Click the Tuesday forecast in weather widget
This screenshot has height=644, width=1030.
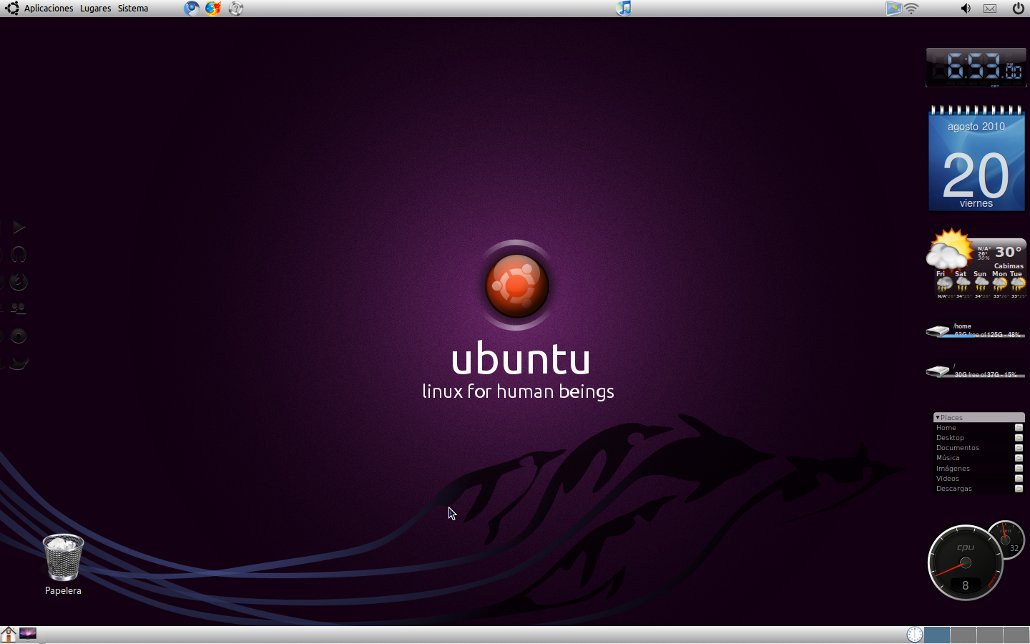click(x=1018, y=284)
